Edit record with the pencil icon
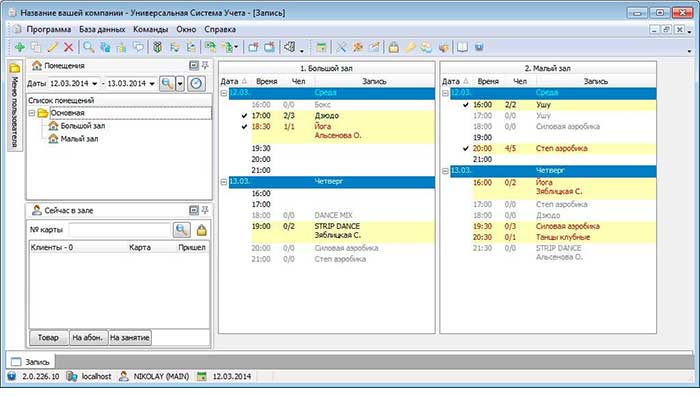Image resolution: width=700 pixels, height=396 pixels. [x=52, y=47]
